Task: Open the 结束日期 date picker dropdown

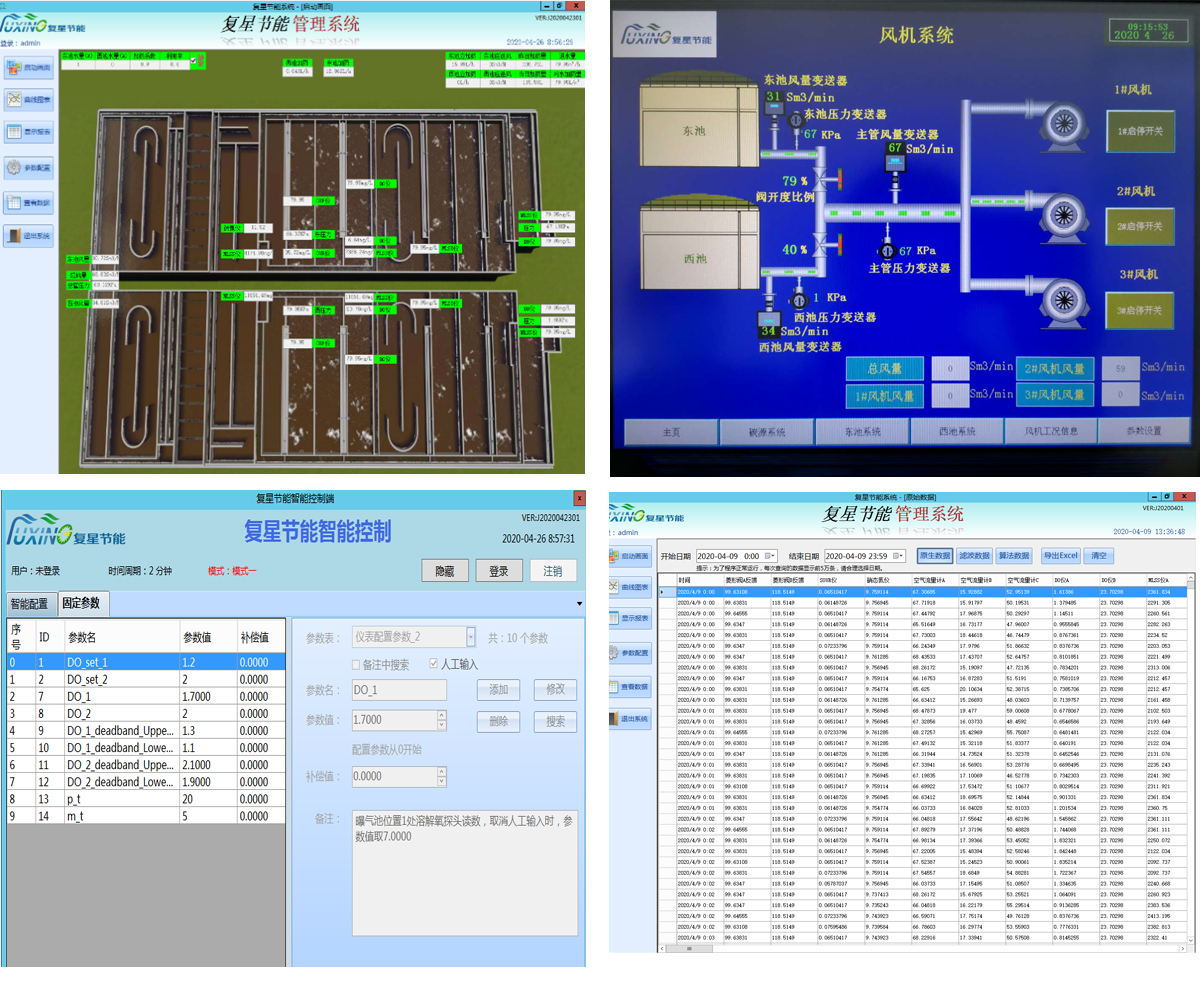Action: (899, 555)
